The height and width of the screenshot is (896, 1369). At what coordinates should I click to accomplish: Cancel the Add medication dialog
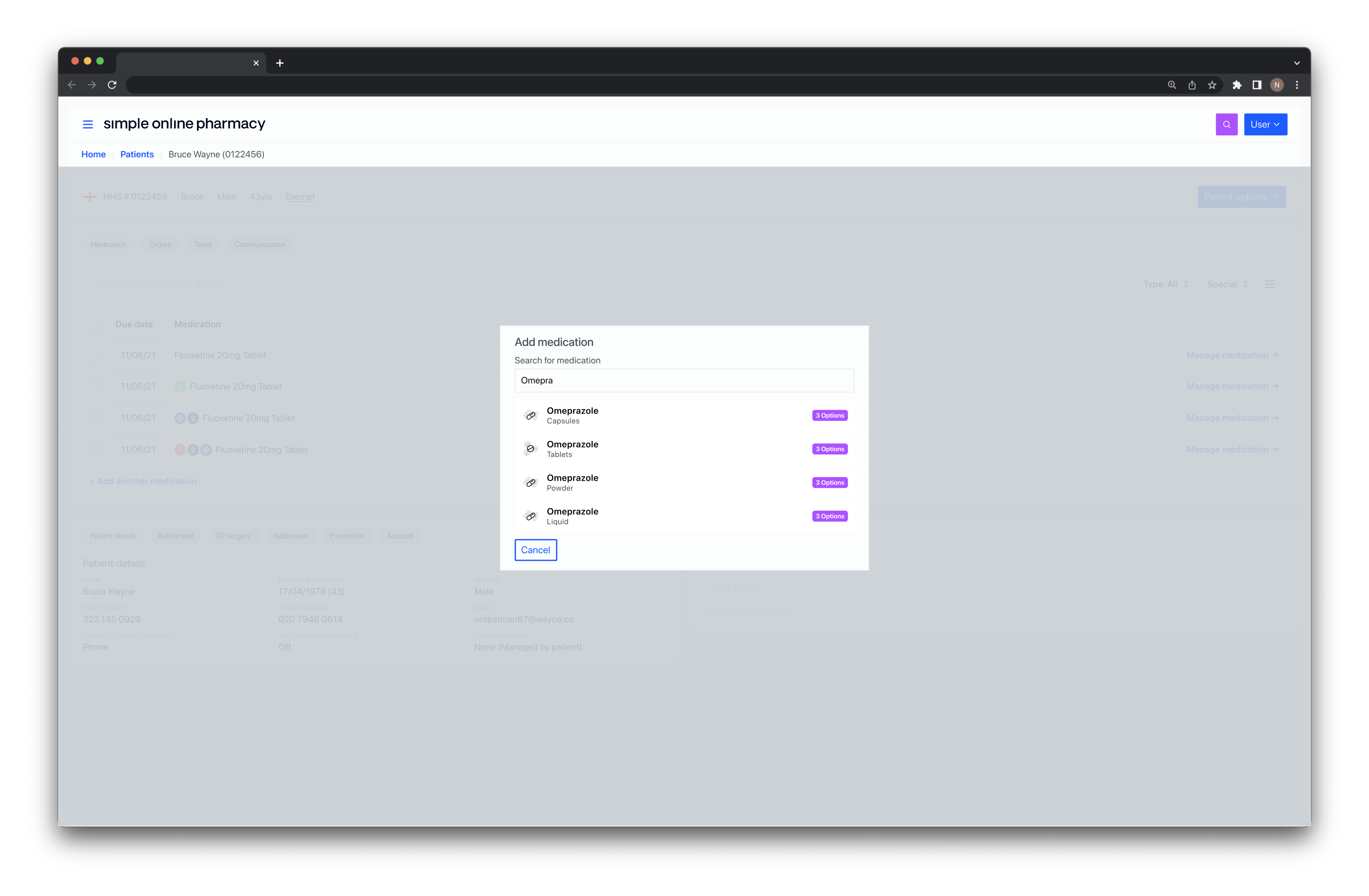pyautogui.click(x=535, y=550)
